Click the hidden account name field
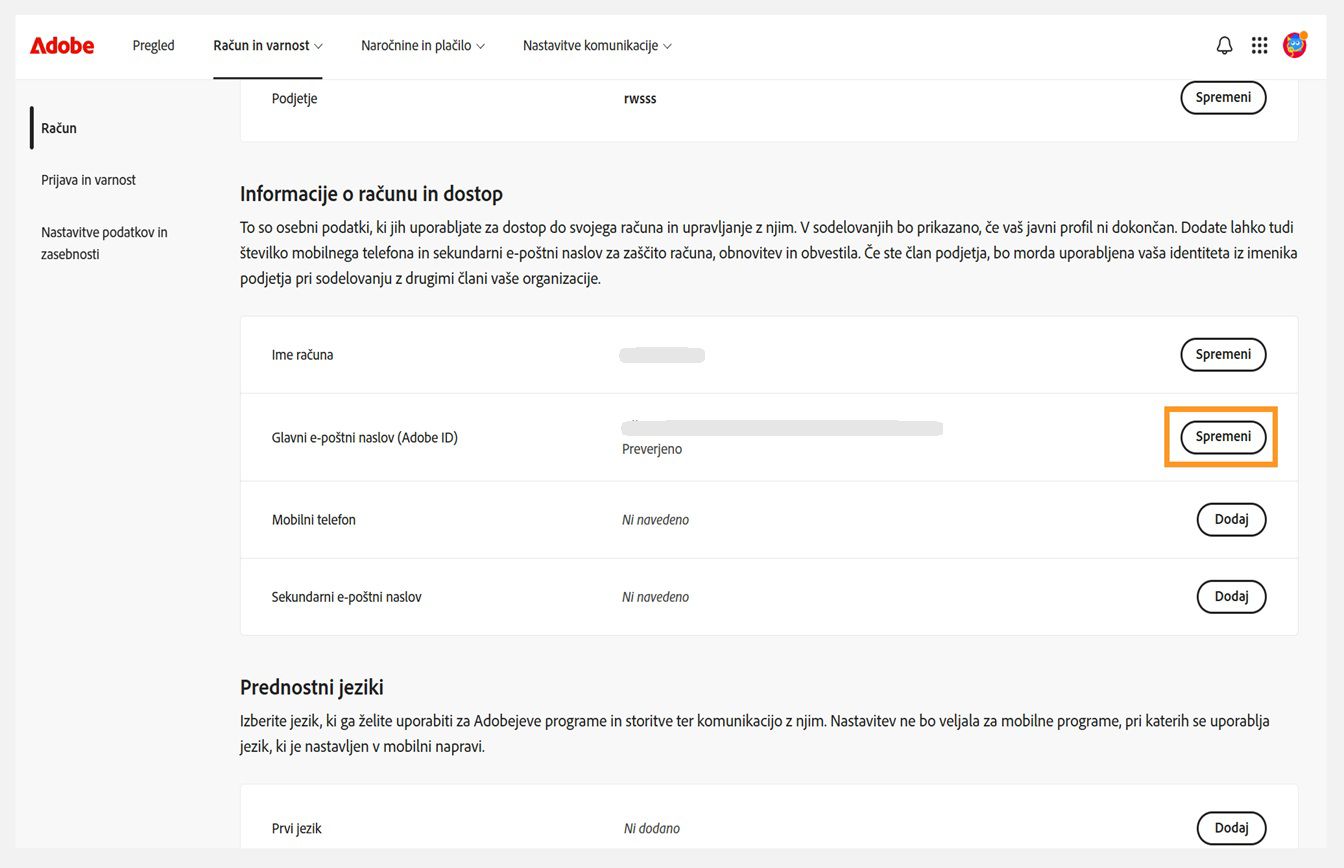 [662, 354]
